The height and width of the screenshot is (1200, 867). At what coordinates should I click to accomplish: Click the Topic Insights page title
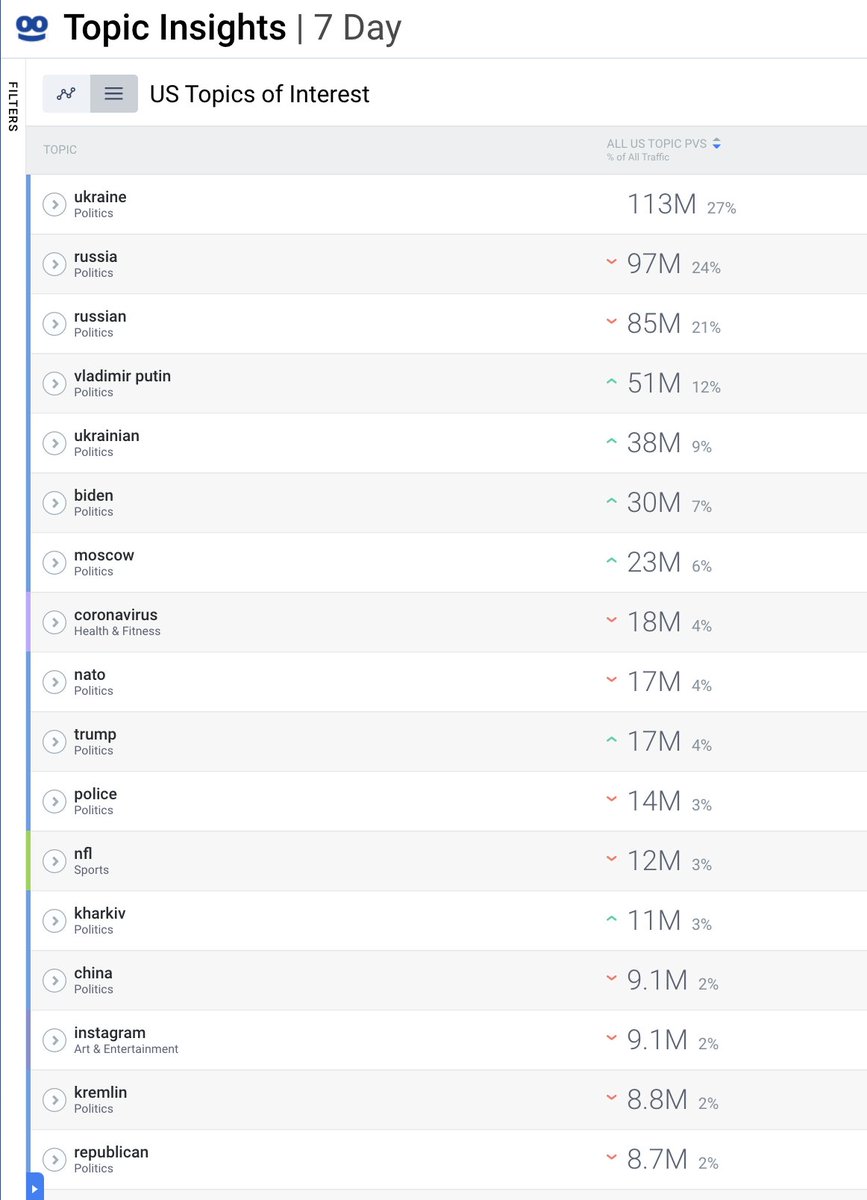point(175,27)
